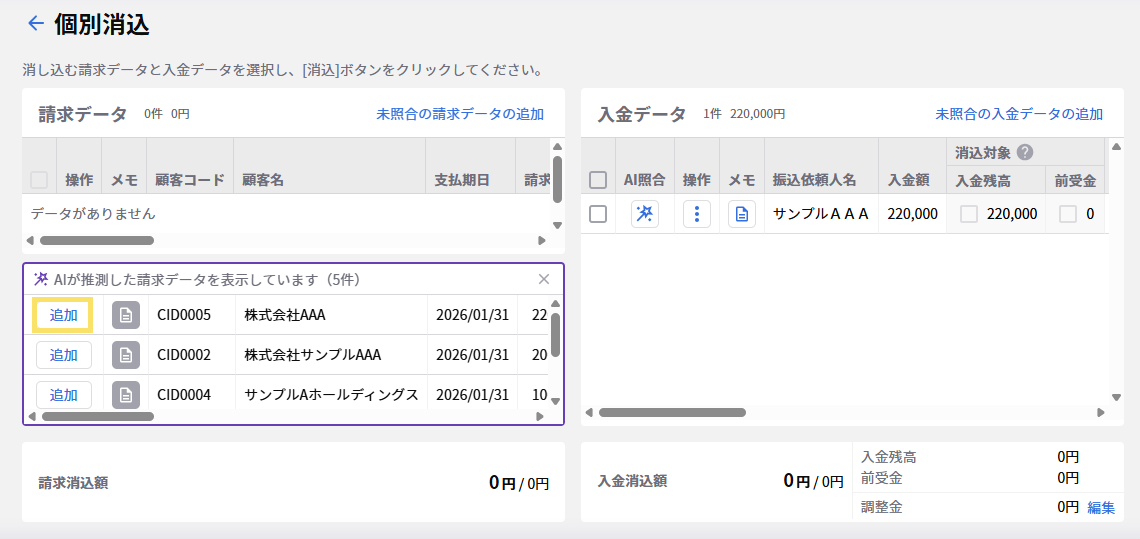The height and width of the screenshot is (539, 1140).
Task: Click the back arrow beside 個別消込
Action: coord(36,23)
